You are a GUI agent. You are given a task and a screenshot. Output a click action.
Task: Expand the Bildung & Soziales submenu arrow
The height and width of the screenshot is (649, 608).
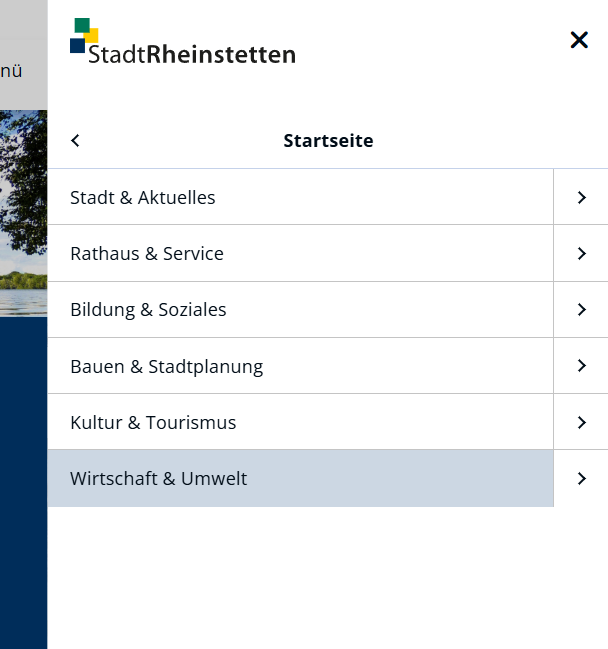pyautogui.click(x=581, y=310)
